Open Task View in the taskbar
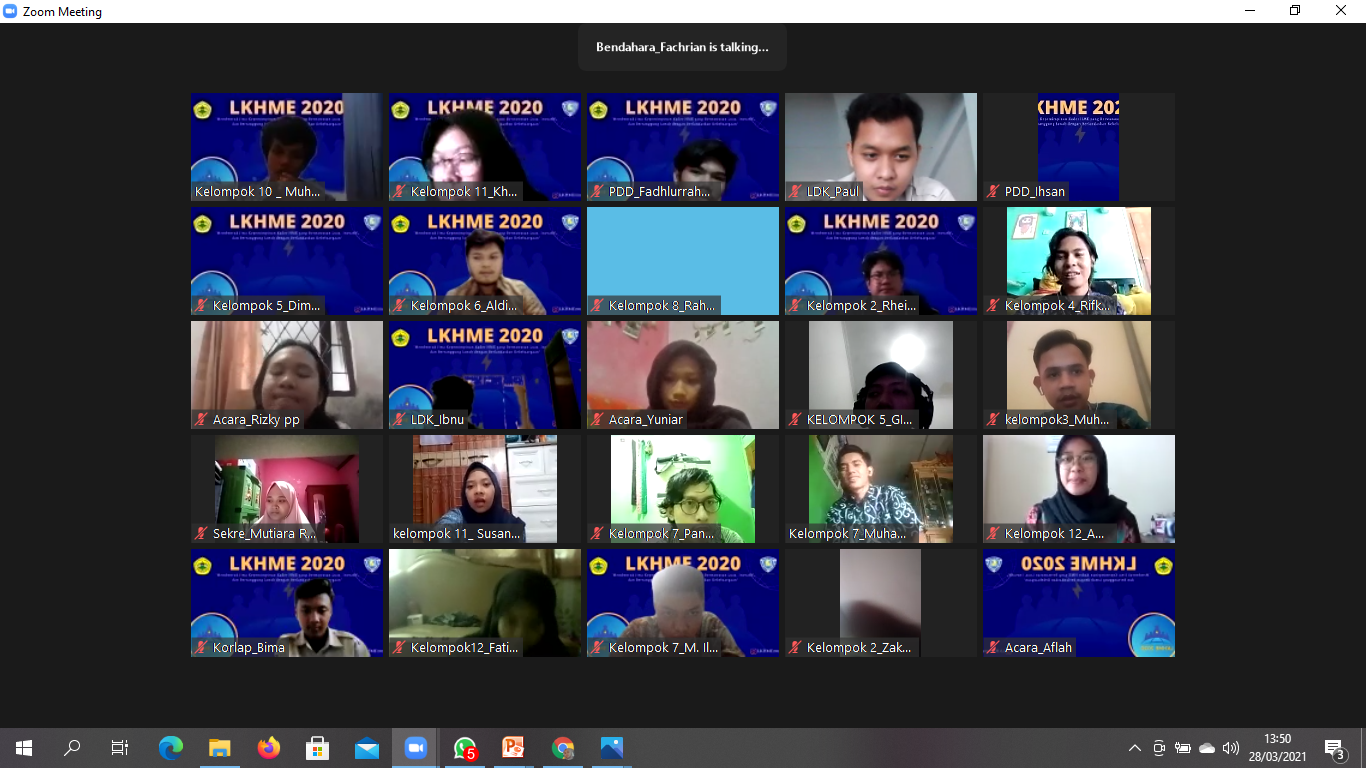Image resolution: width=1366 pixels, height=768 pixels. point(120,748)
